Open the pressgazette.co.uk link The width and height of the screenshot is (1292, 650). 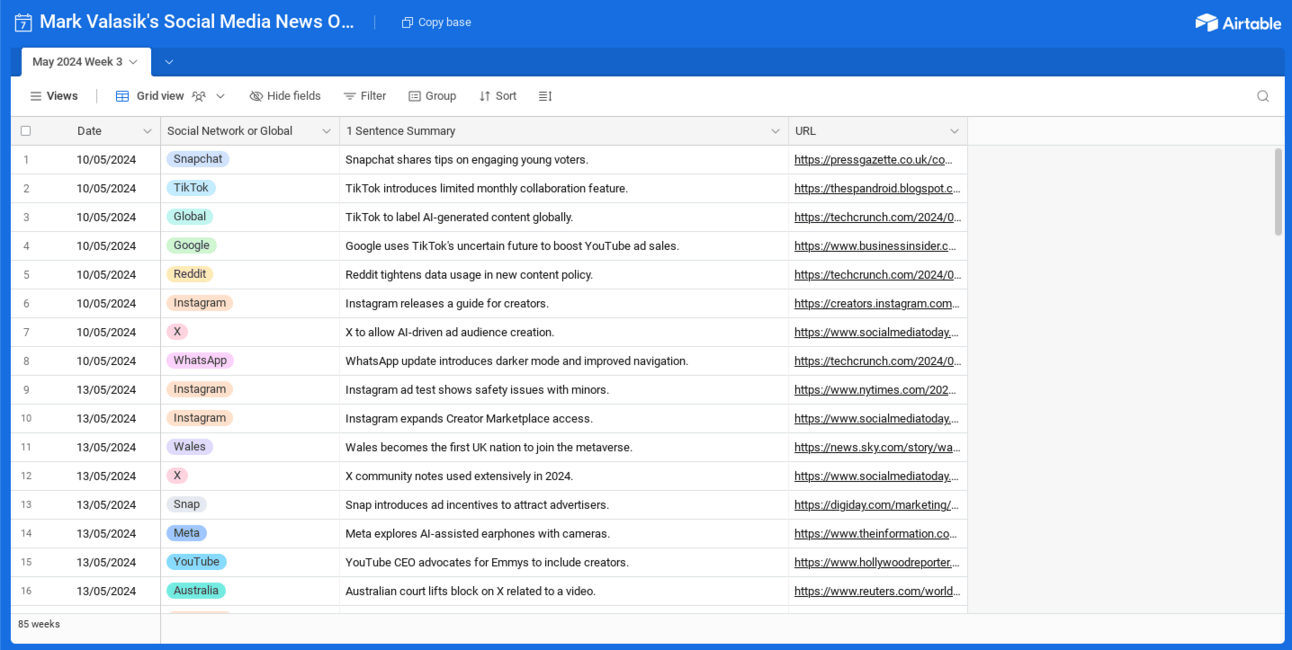pyautogui.click(x=874, y=159)
